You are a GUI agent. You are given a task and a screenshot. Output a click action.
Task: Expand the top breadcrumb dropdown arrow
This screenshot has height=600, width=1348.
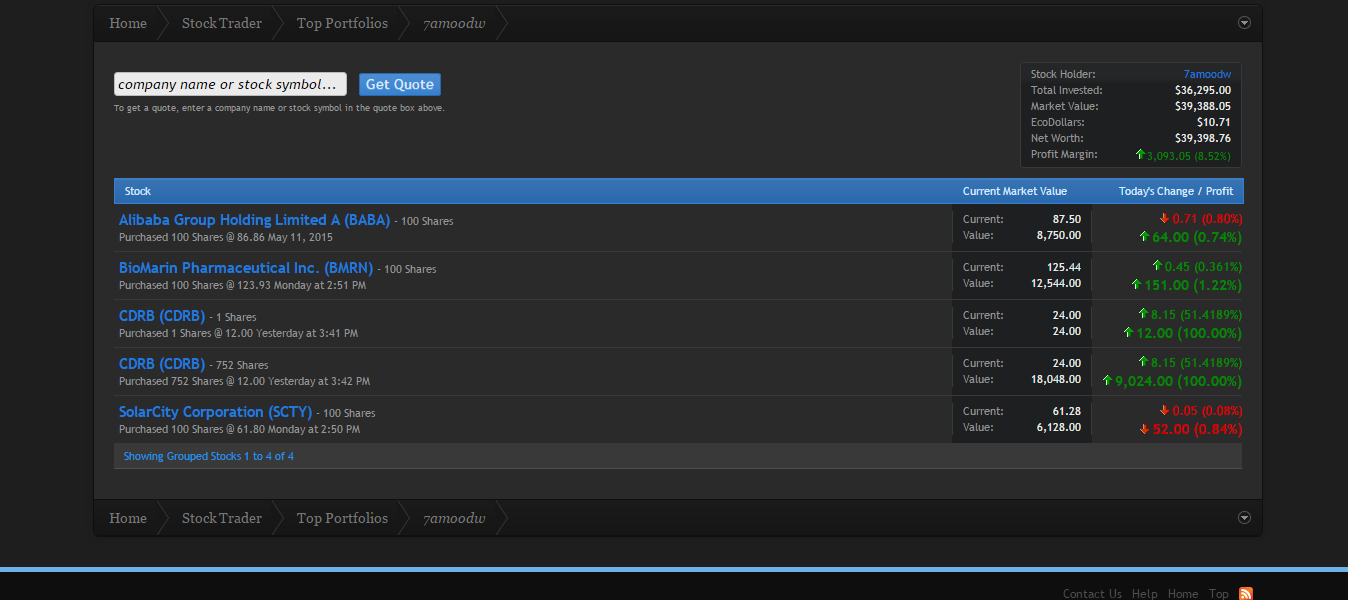coord(1244,22)
